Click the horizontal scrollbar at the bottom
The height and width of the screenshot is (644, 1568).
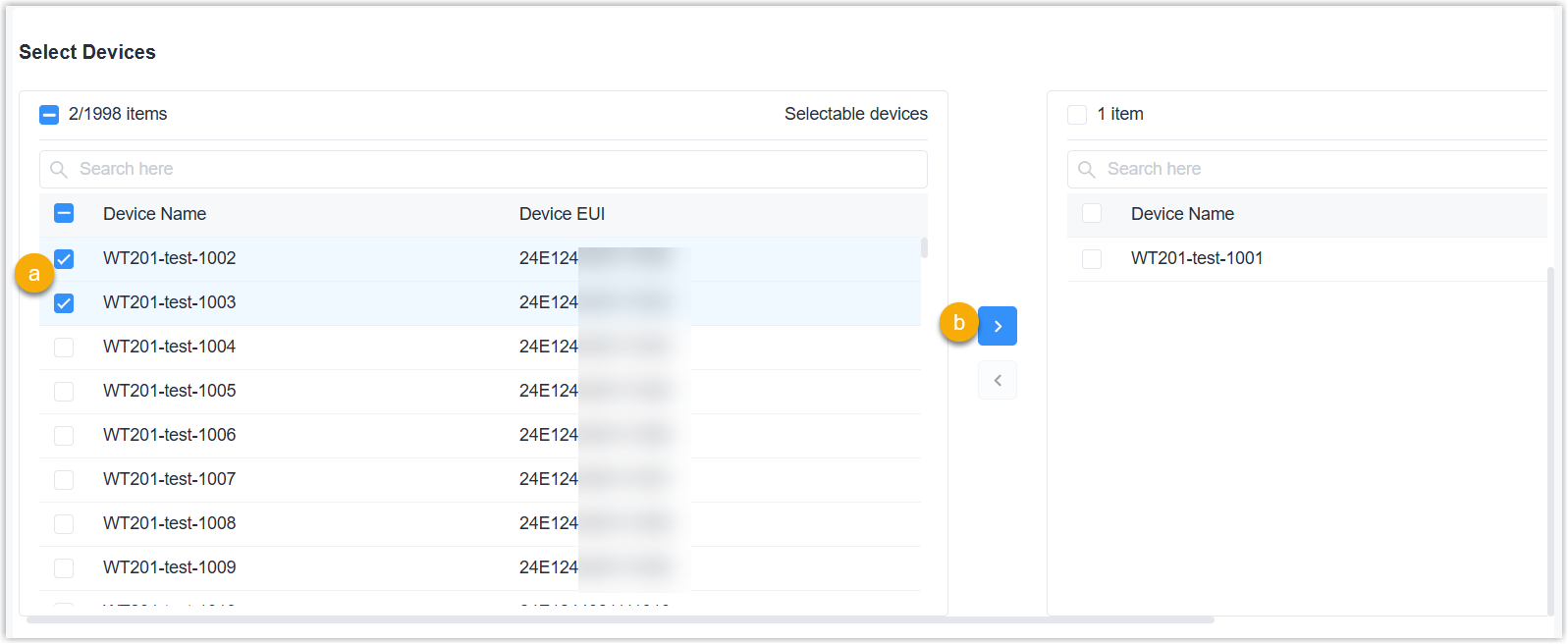[619, 619]
